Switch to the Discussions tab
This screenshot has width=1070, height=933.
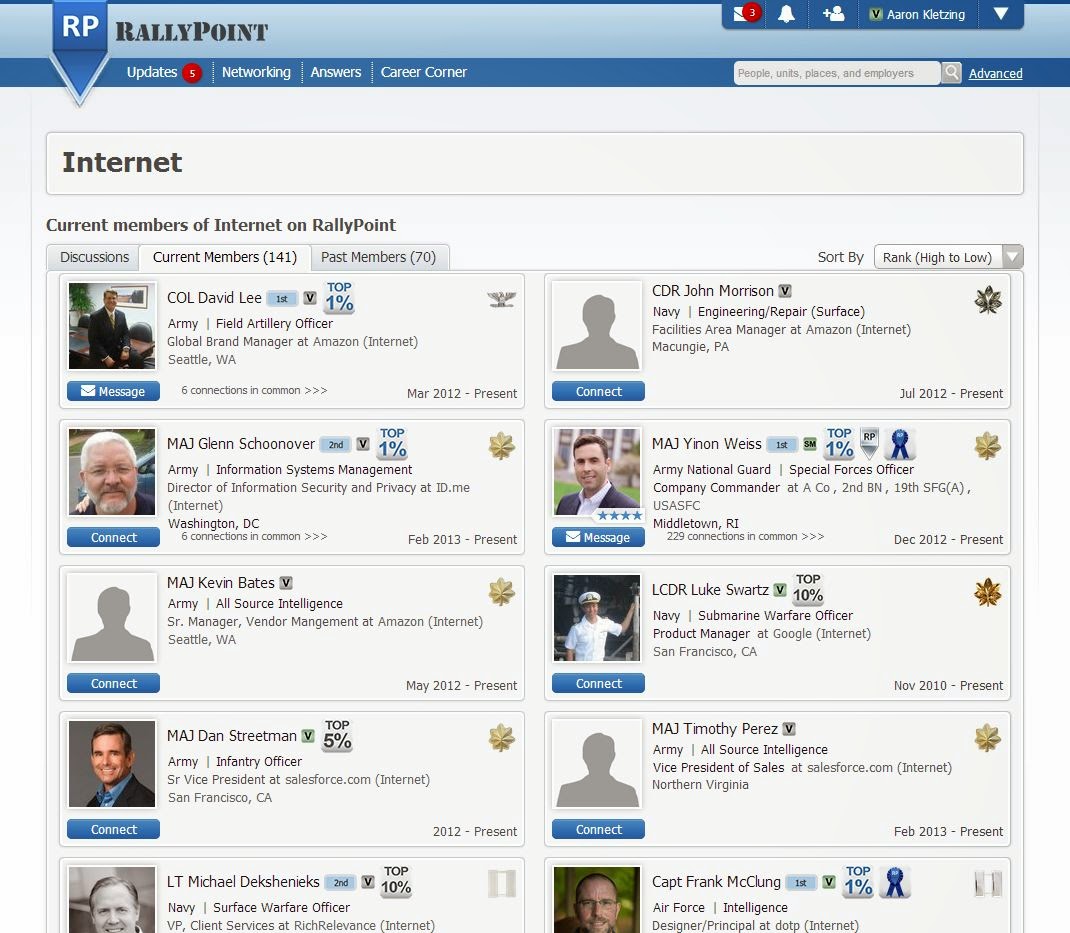coord(94,257)
